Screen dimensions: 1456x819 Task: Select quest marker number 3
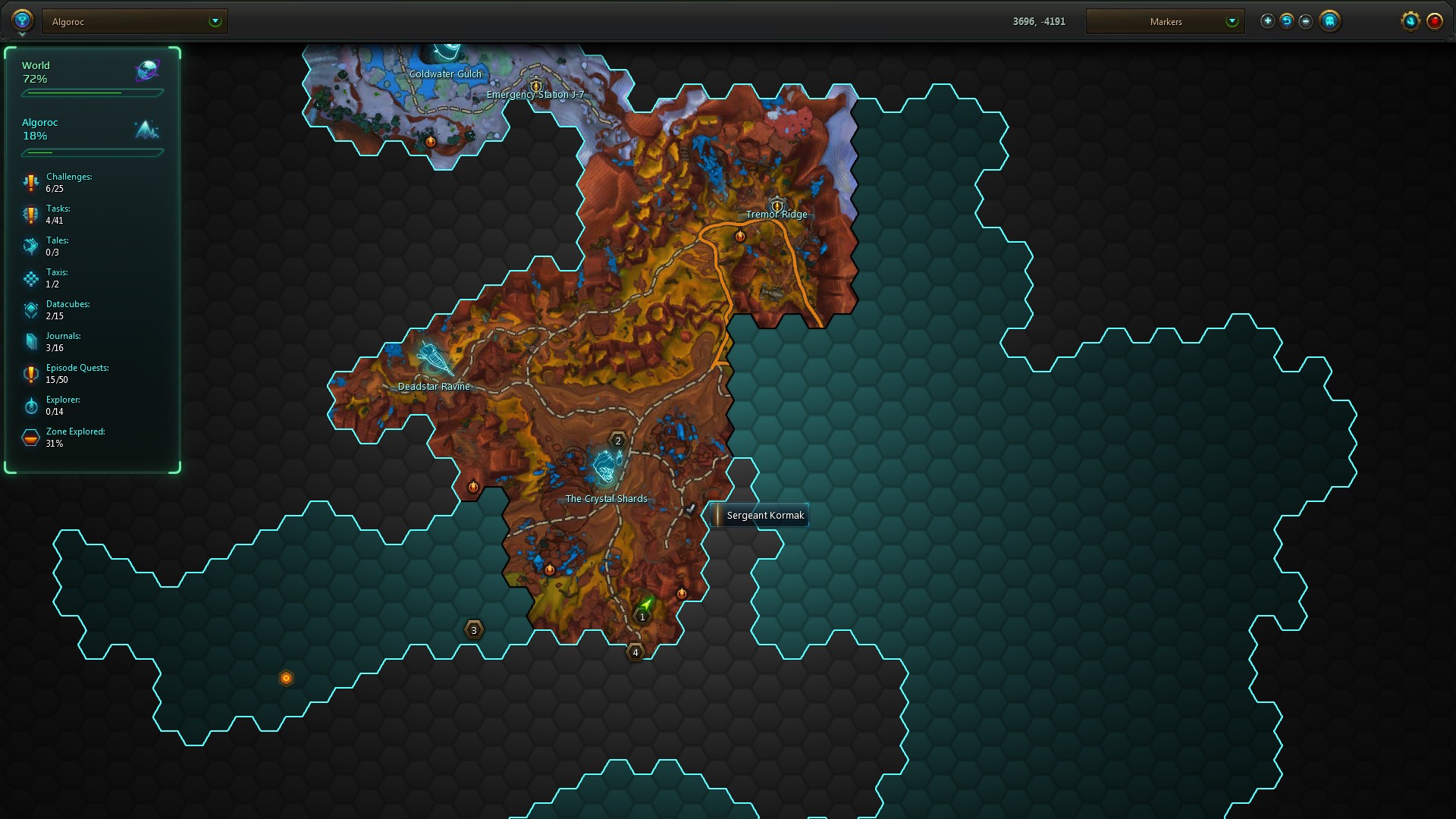474,629
